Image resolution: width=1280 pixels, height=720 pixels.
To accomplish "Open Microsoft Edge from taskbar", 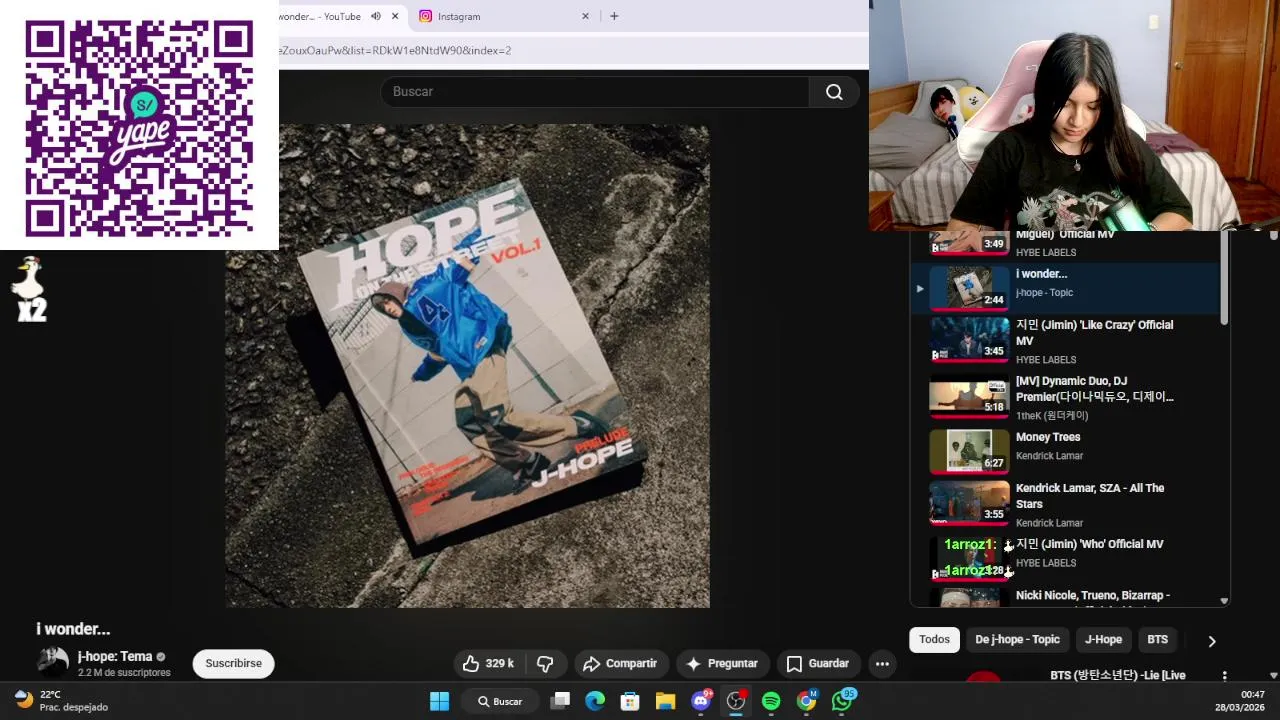I will [x=595, y=701].
